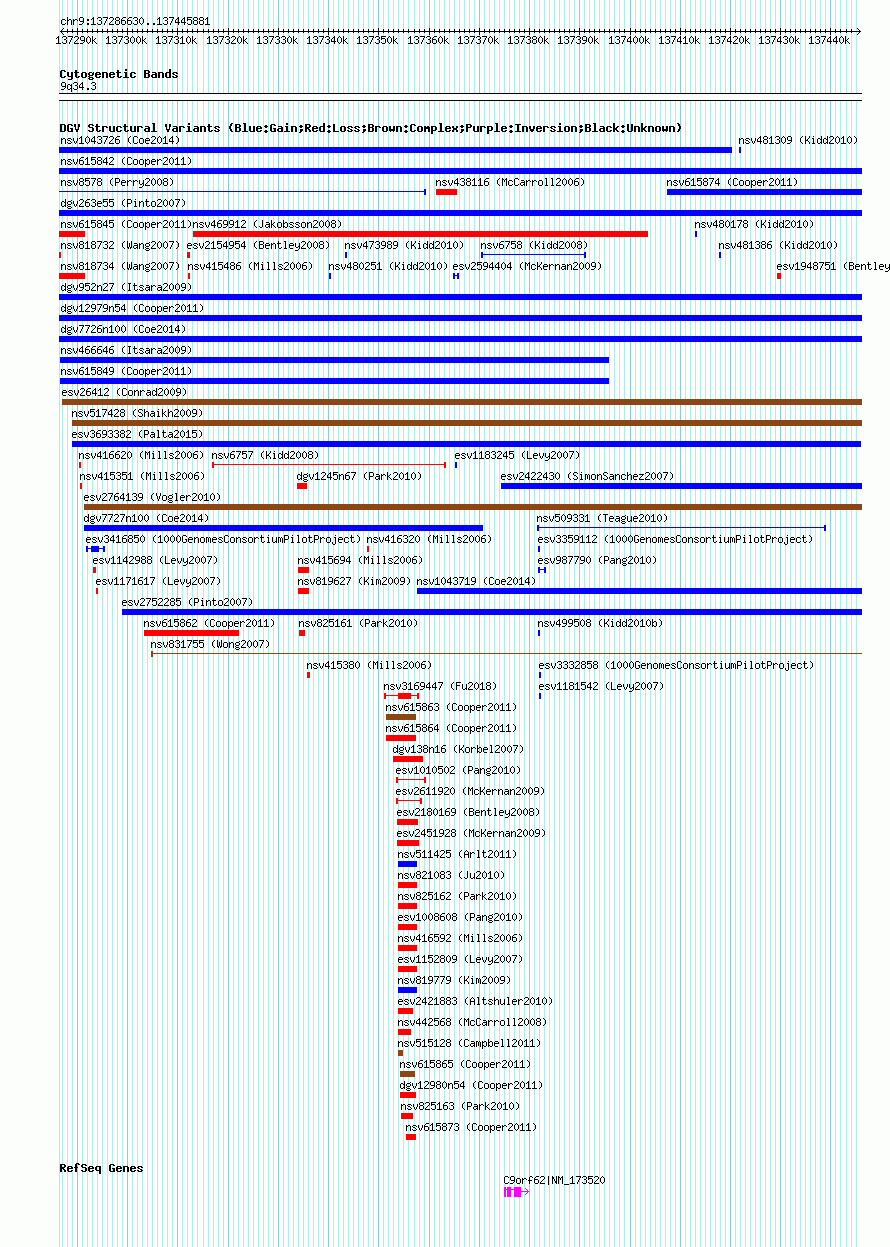The width and height of the screenshot is (890, 1247).
Task: Select nsv509331 (Teague2010) label
Action: click(602, 518)
